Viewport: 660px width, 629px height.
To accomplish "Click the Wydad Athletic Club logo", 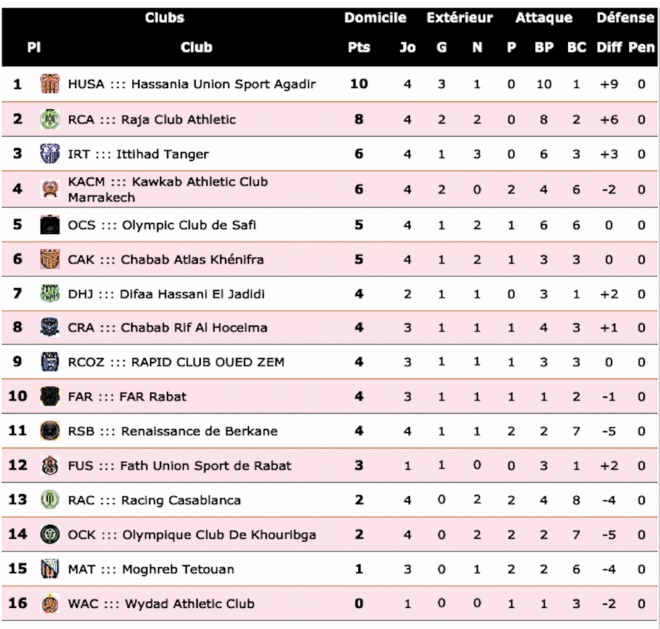I will (x=49, y=604).
